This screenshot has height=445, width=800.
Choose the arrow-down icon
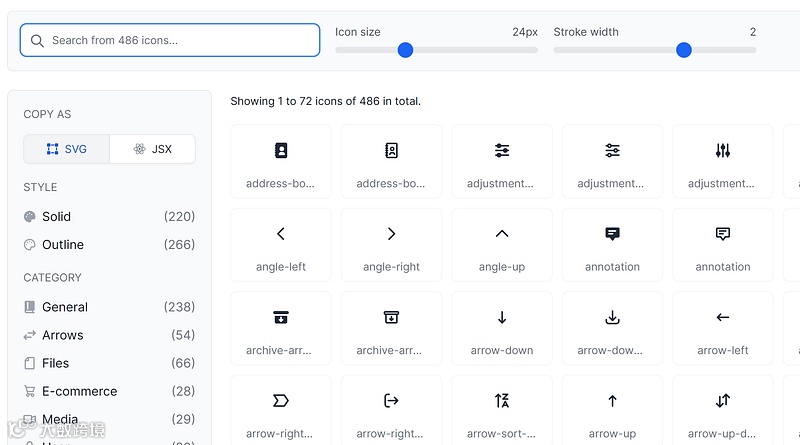click(502, 327)
